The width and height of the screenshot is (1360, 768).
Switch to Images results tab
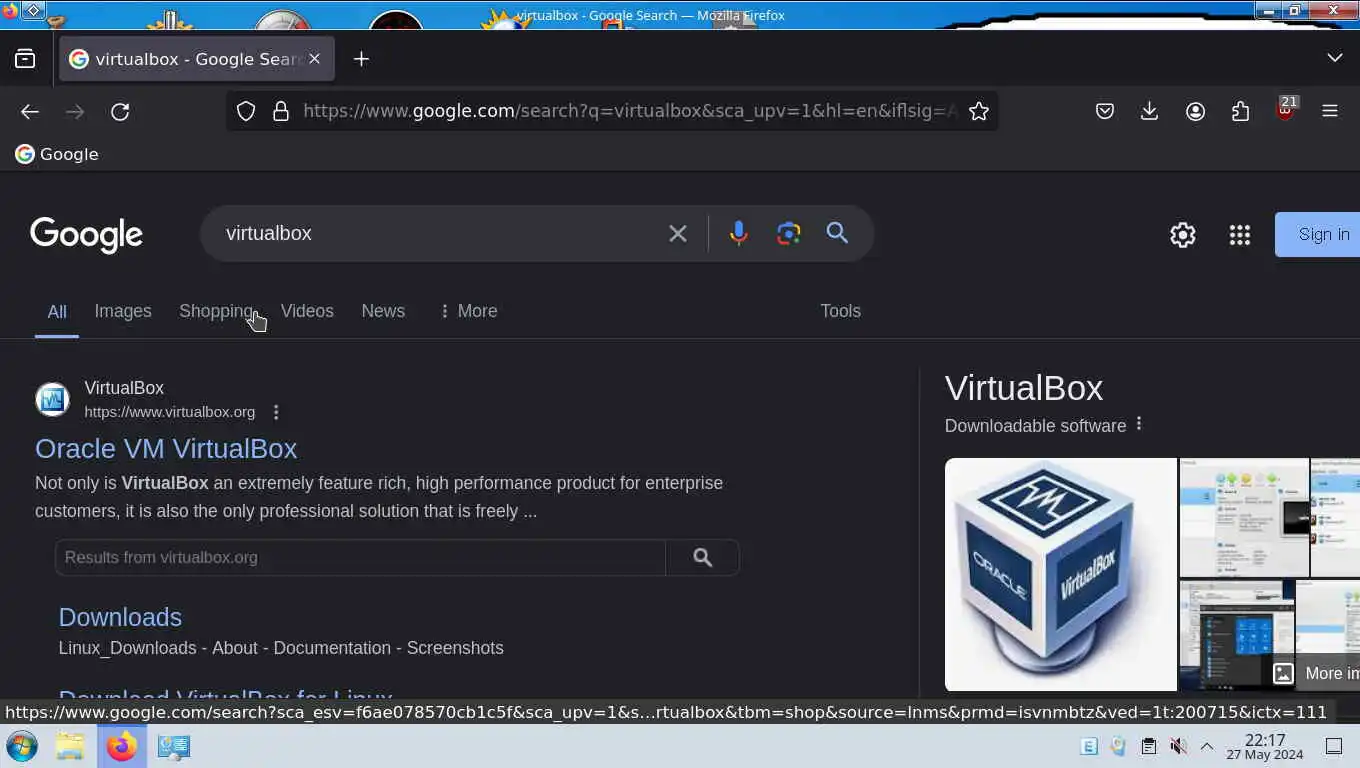(123, 311)
